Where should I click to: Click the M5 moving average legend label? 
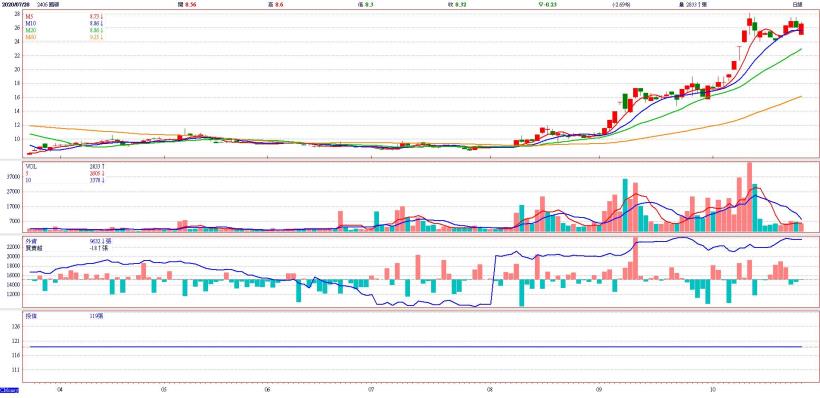tap(28, 17)
